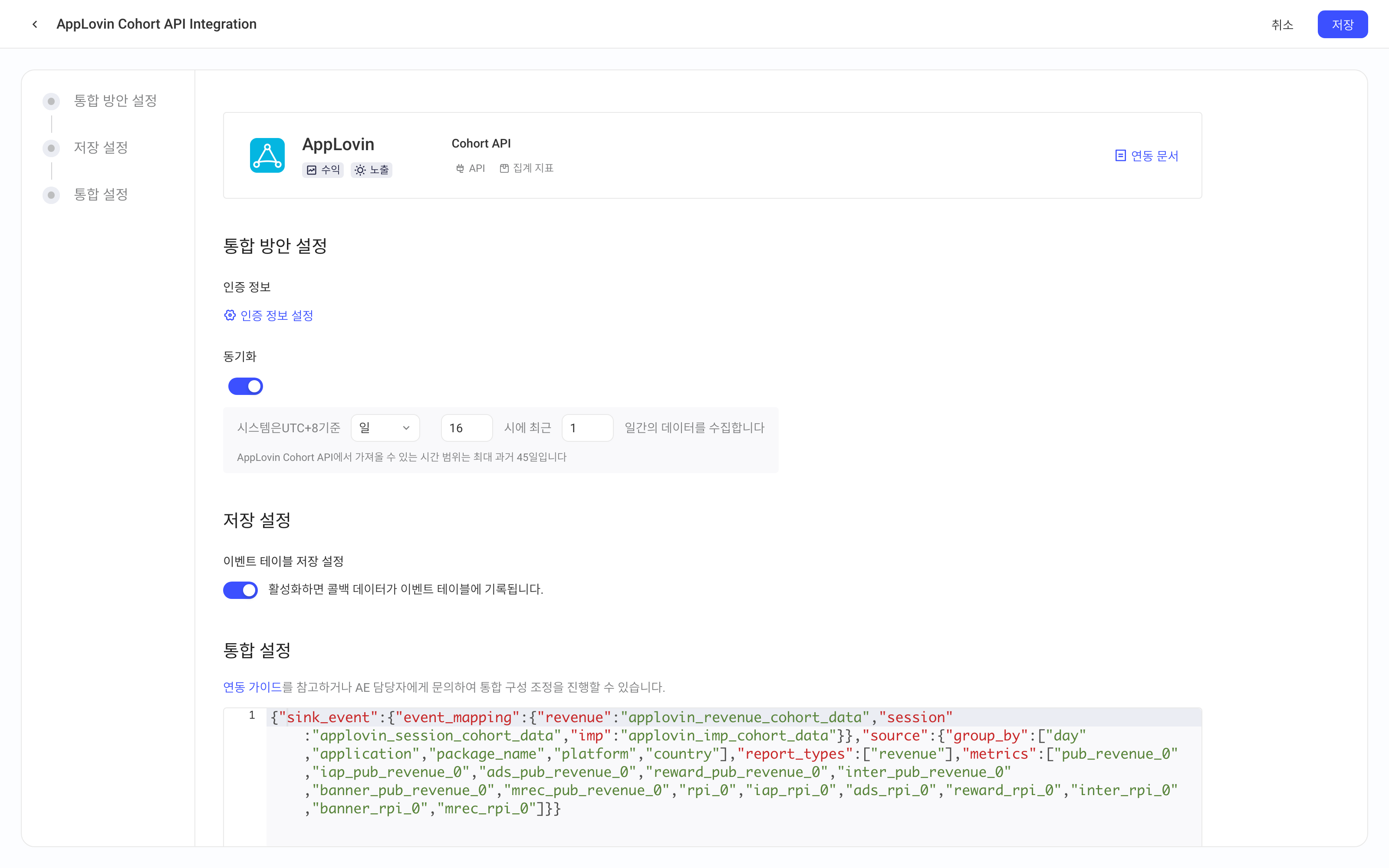Screen dimensions: 1389x868
Task: Click the 시스템은UTC+8기준 label
Action: coord(289,427)
